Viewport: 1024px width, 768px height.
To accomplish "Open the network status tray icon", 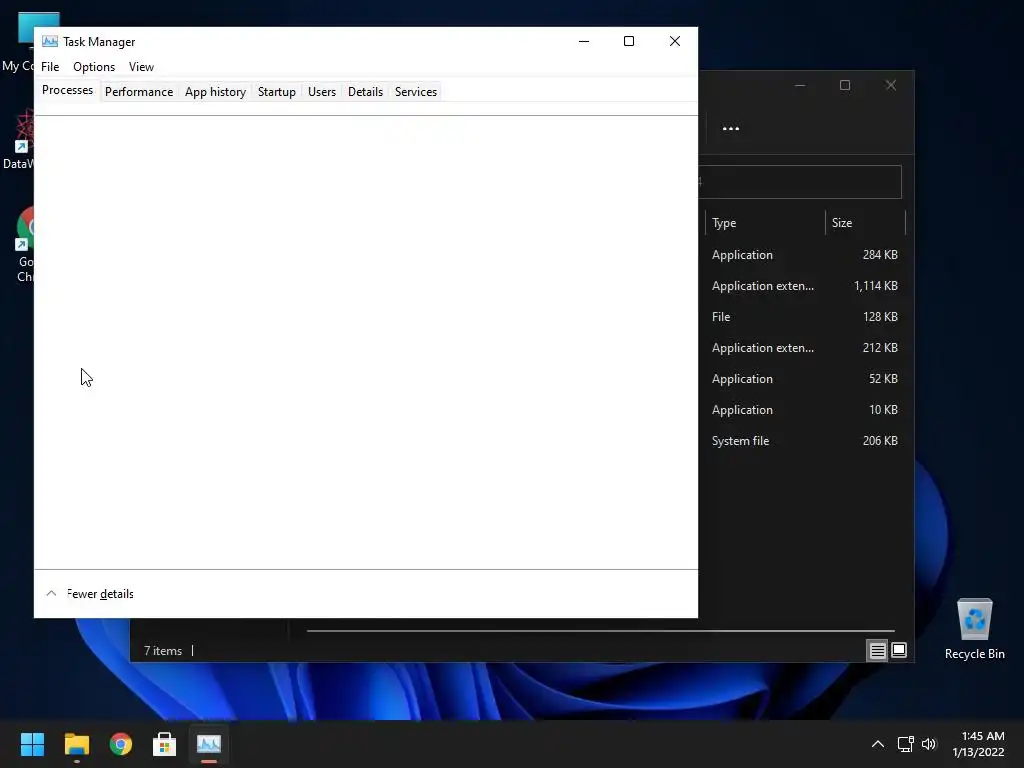I will tap(905, 744).
